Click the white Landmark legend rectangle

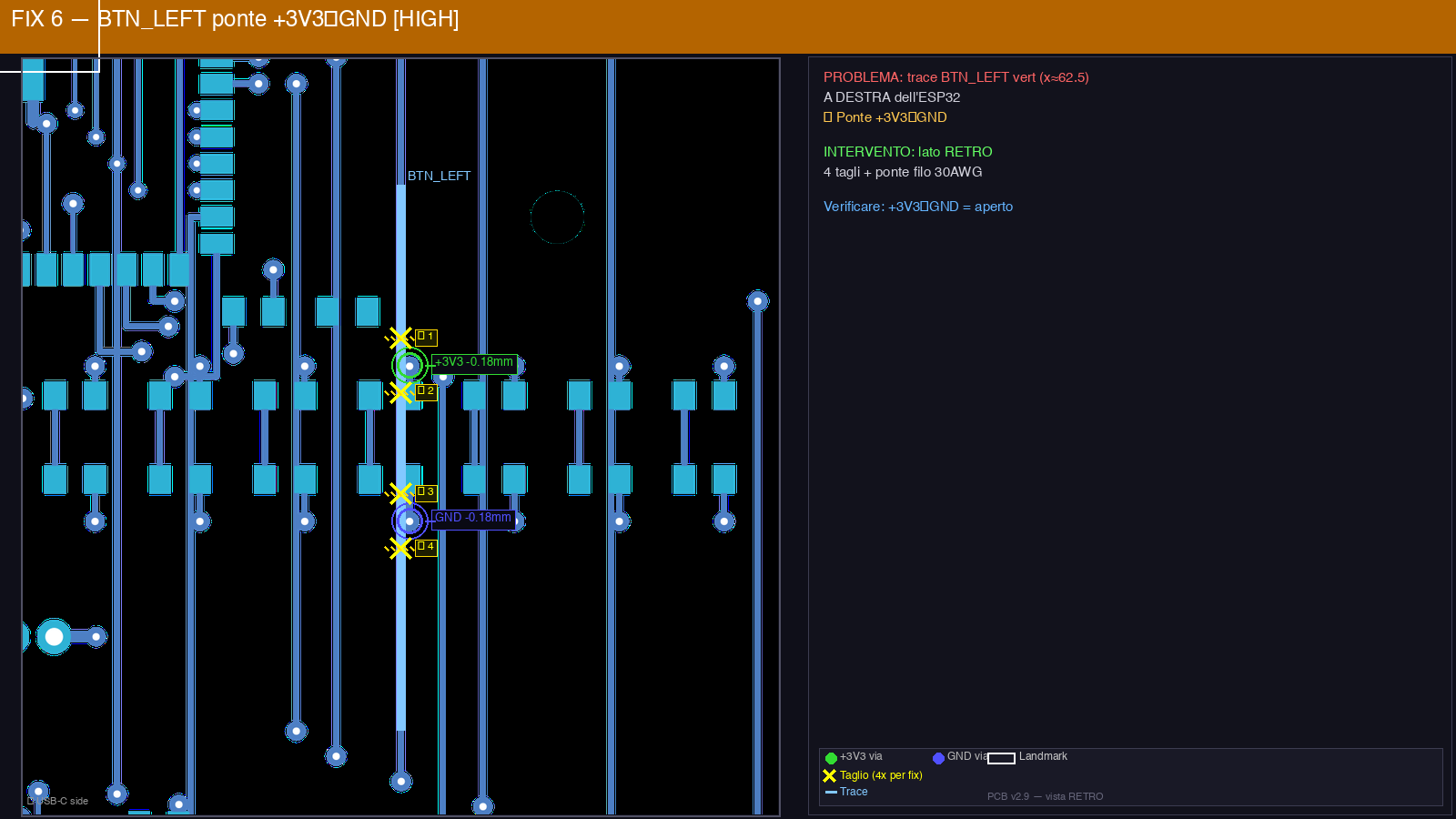[x=1001, y=758]
